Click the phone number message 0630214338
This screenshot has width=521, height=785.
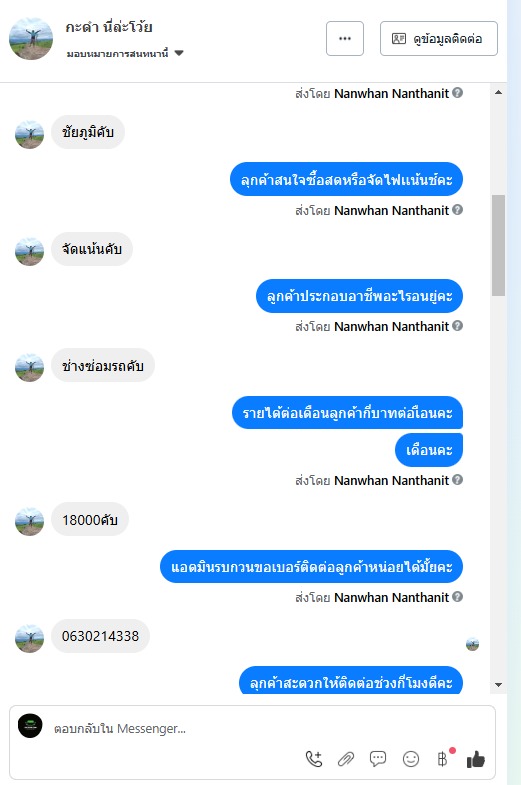tap(100, 636)
